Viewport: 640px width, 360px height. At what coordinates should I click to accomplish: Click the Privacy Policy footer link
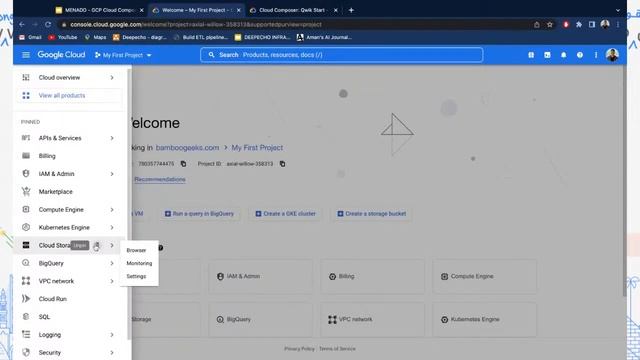click(299, 349)
